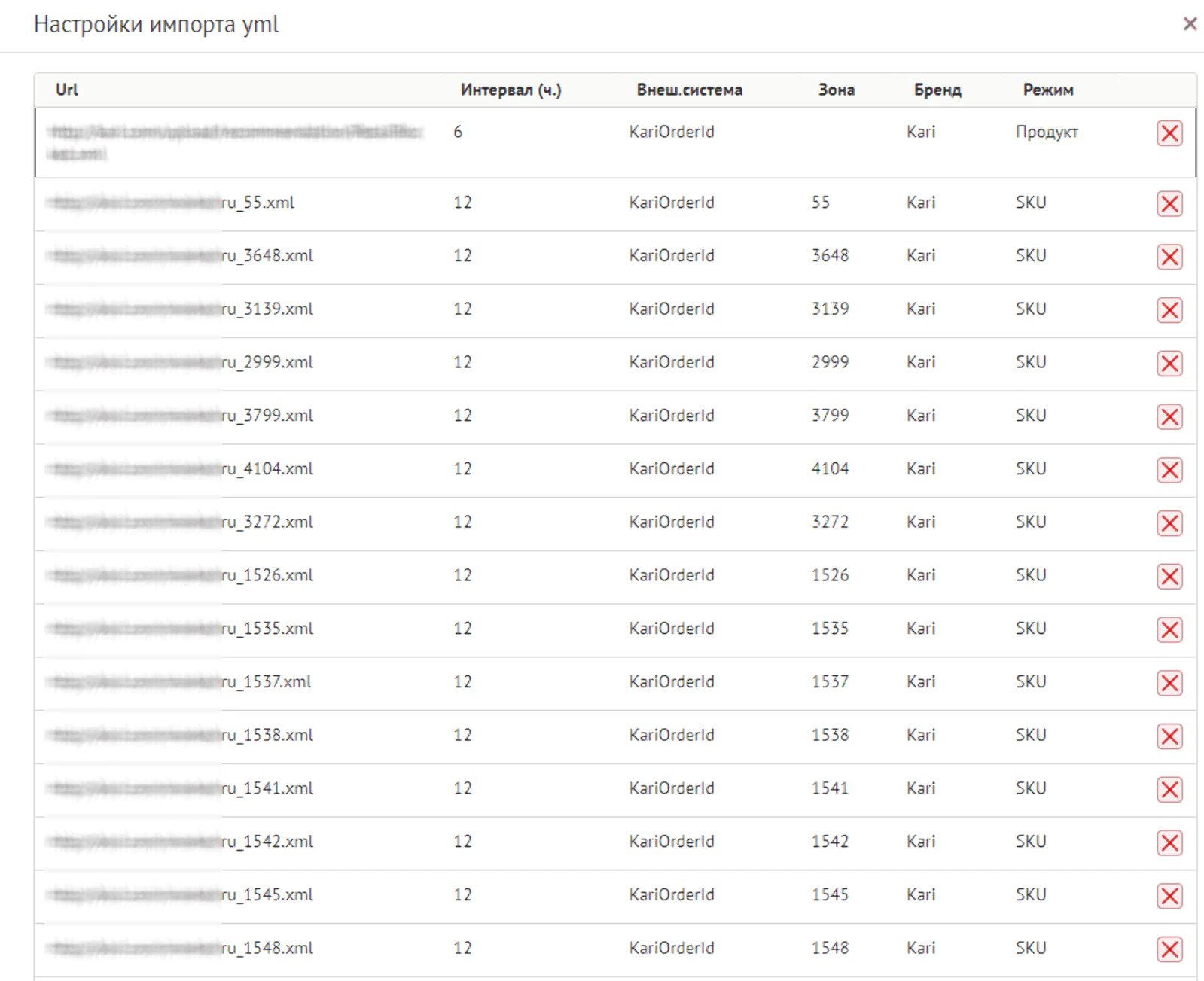The image size is (1204, 981).
Task: Delete the ru_1548.xml import row
Action: point(1169,949)
